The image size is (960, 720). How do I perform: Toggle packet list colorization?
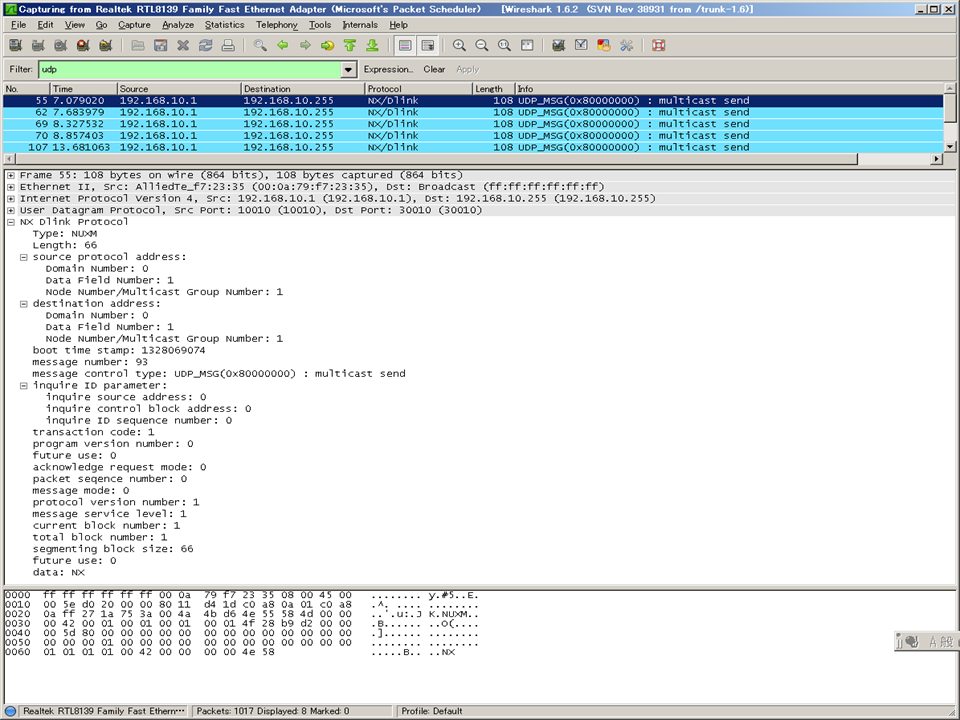(x=405, y=45)
